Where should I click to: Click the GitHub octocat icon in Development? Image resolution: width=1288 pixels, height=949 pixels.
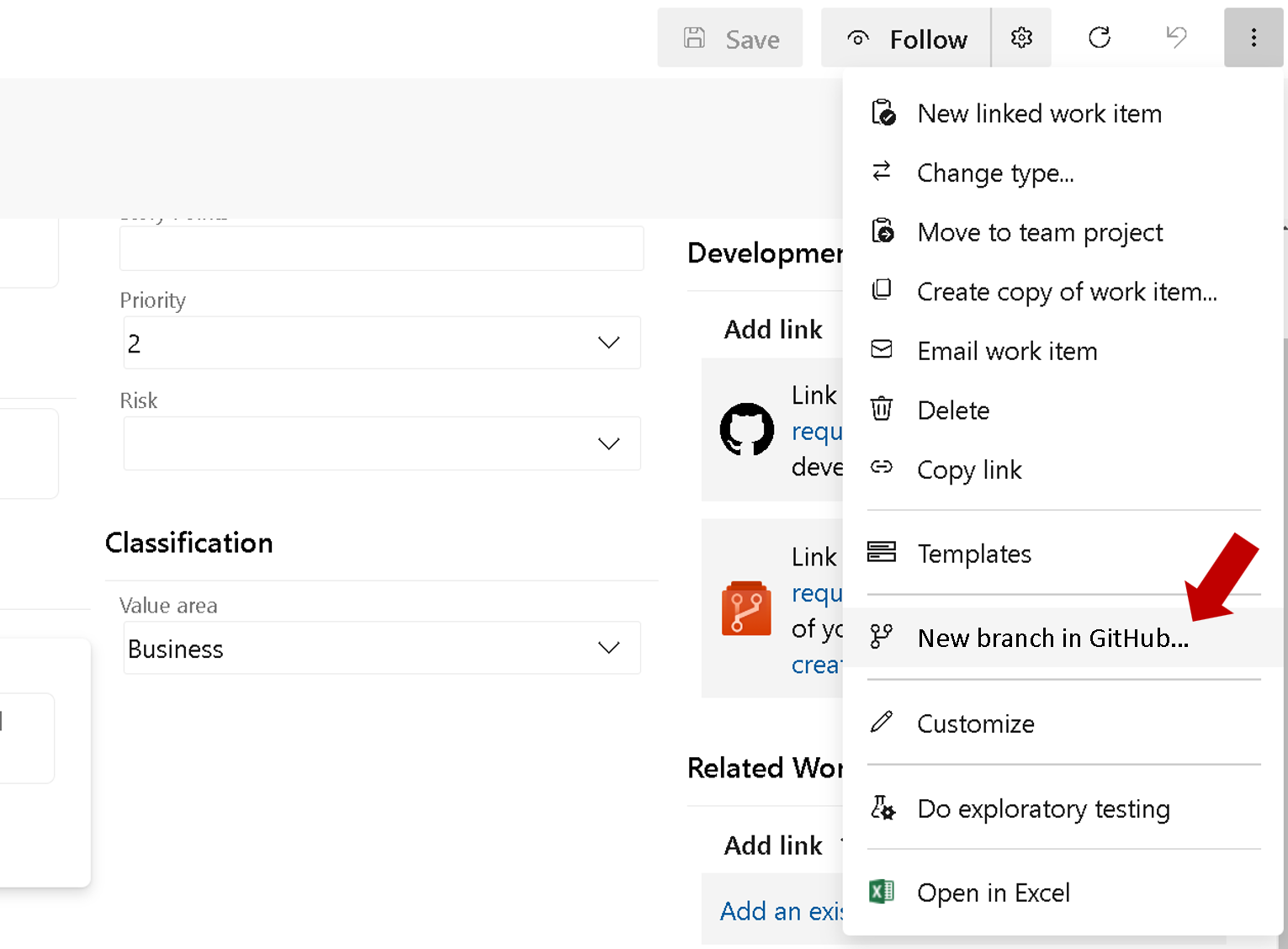tap(746, 430)
